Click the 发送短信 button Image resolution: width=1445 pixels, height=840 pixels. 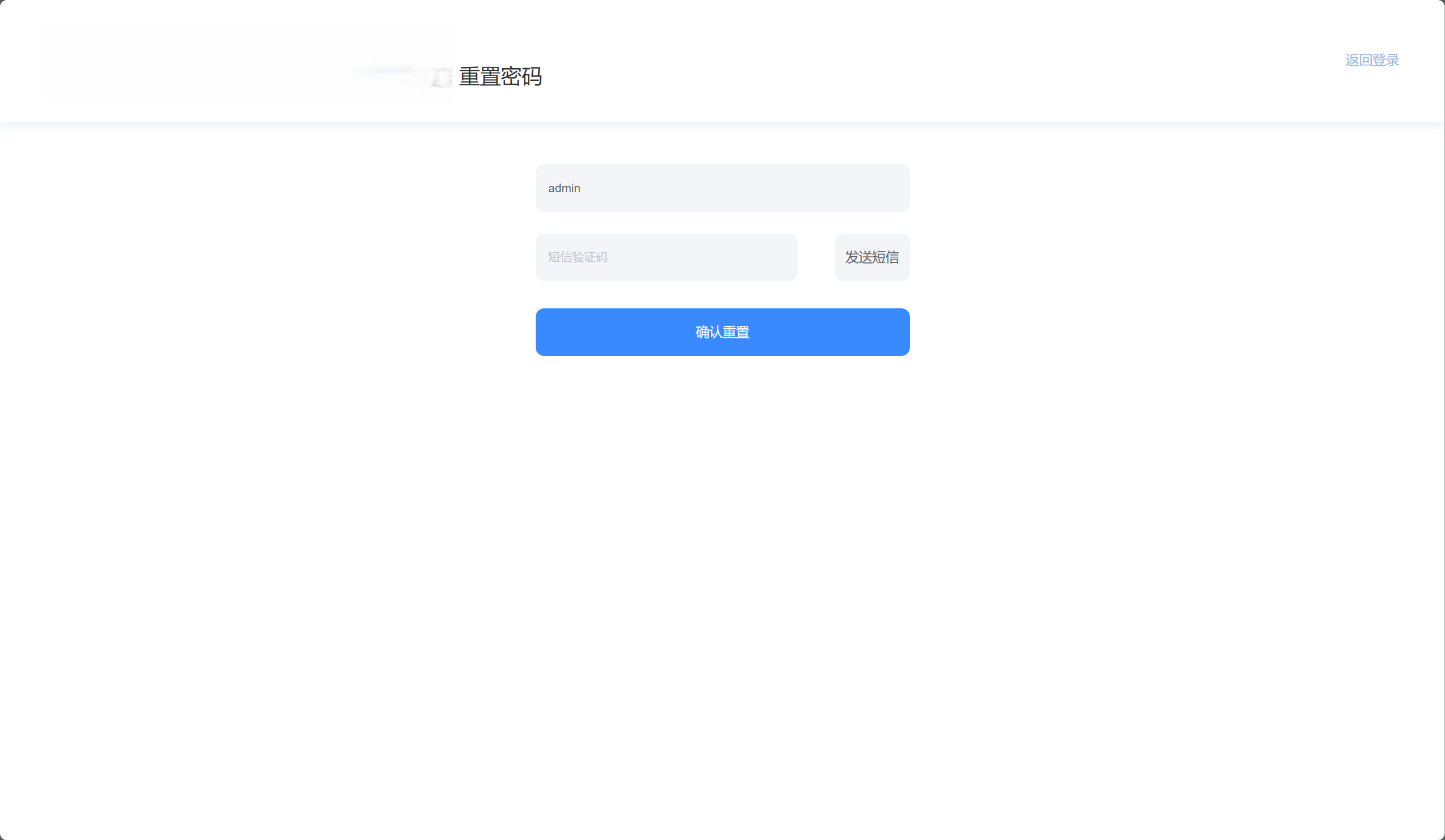click(871, 257)
